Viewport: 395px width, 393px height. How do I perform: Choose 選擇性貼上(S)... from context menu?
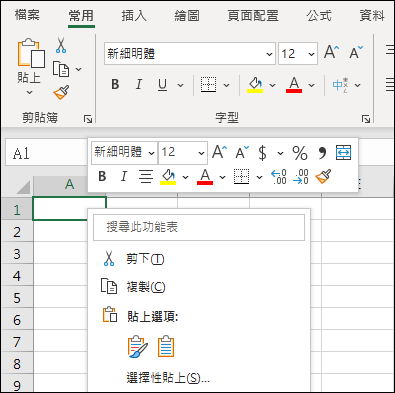(199, 378)
